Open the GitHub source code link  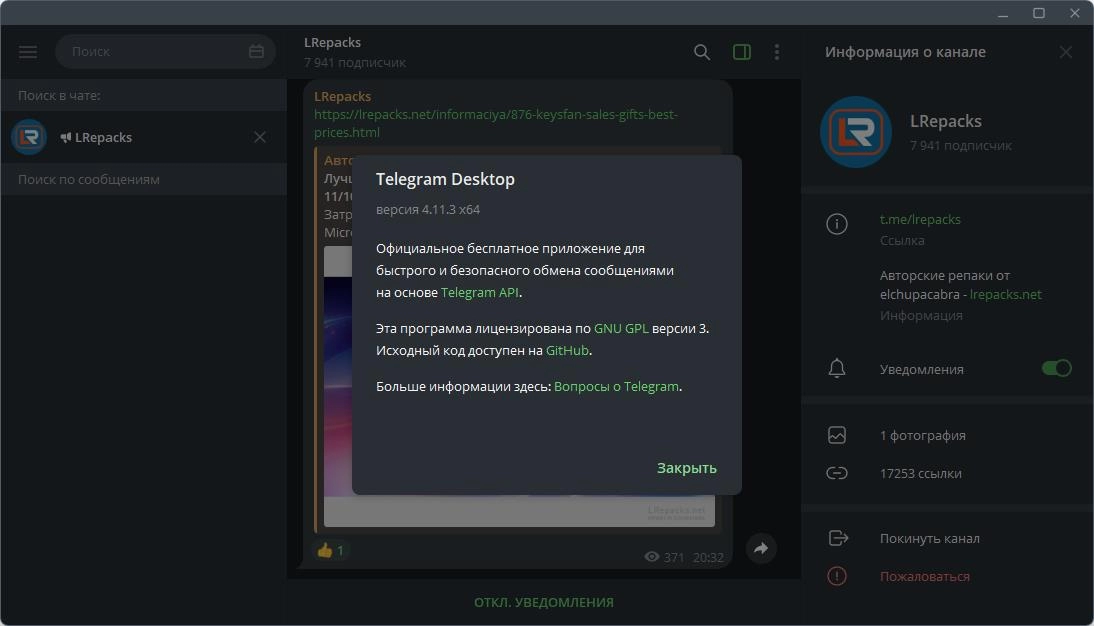(567, 350)
